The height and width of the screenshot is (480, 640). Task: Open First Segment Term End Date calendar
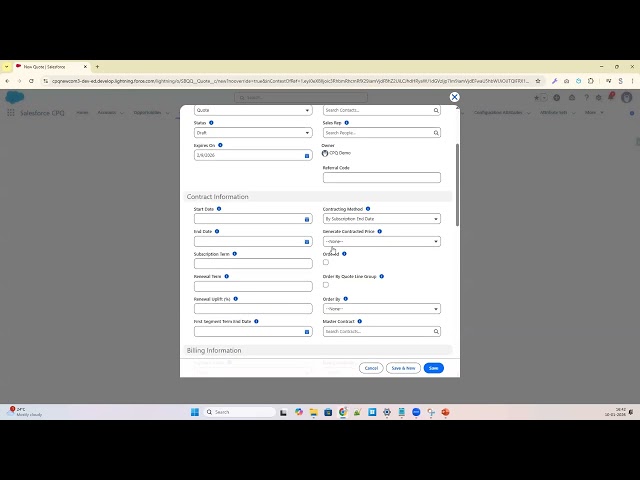click(307, 332)
